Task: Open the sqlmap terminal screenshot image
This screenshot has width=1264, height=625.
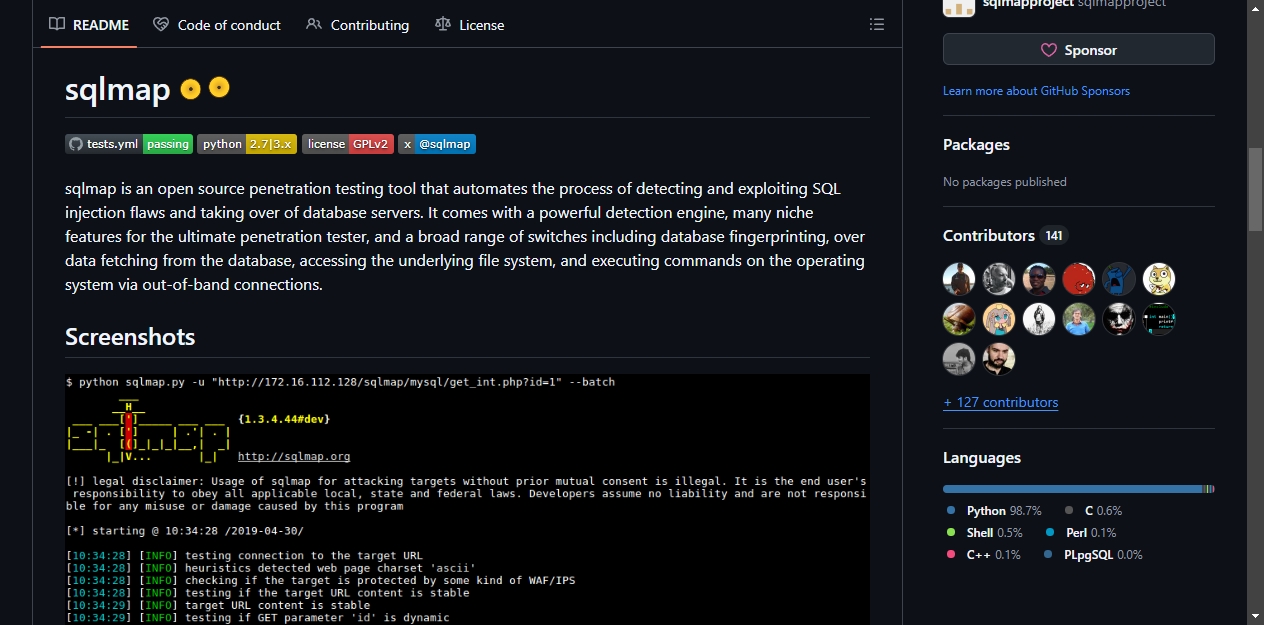Action: pos(467,499)
